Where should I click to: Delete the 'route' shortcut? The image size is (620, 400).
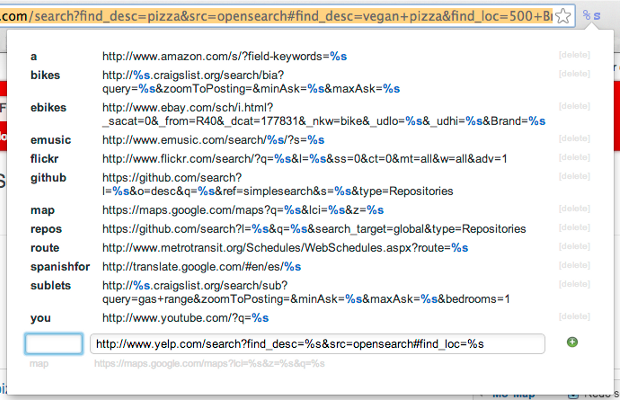pos(575,247)
